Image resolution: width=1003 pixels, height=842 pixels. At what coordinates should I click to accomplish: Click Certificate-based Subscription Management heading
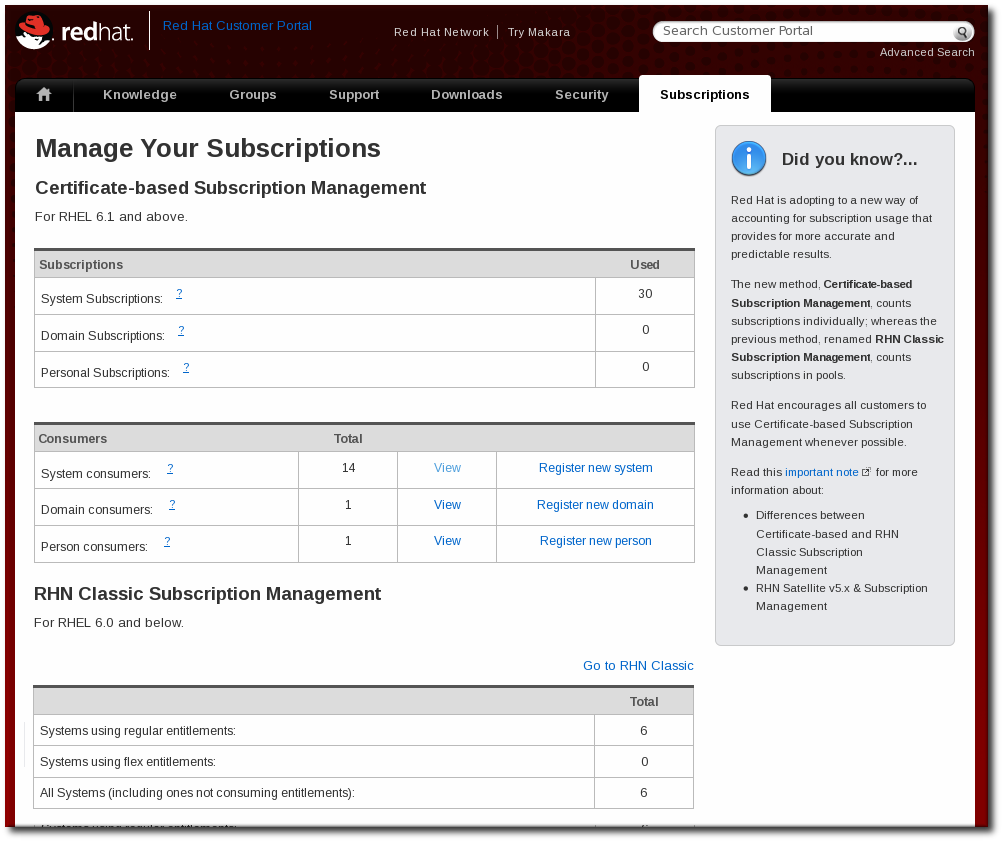(x=230, y=188)
